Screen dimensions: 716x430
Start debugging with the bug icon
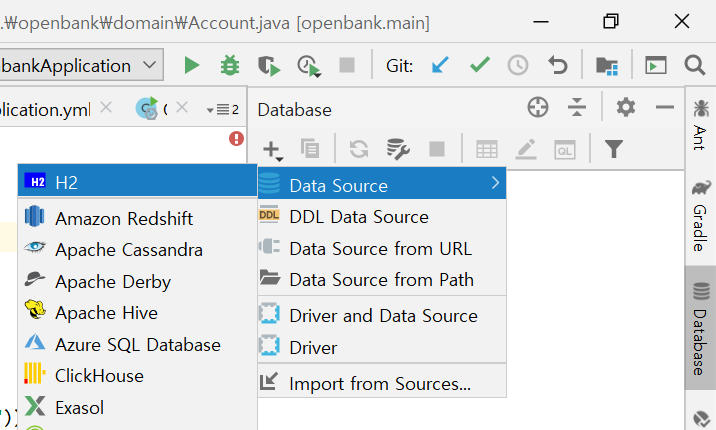[x=230, y=65]
